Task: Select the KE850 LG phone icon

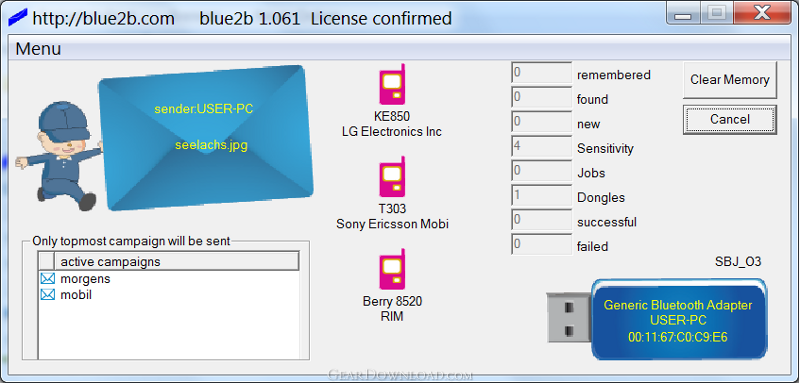Action: click(x=392, y=84)
